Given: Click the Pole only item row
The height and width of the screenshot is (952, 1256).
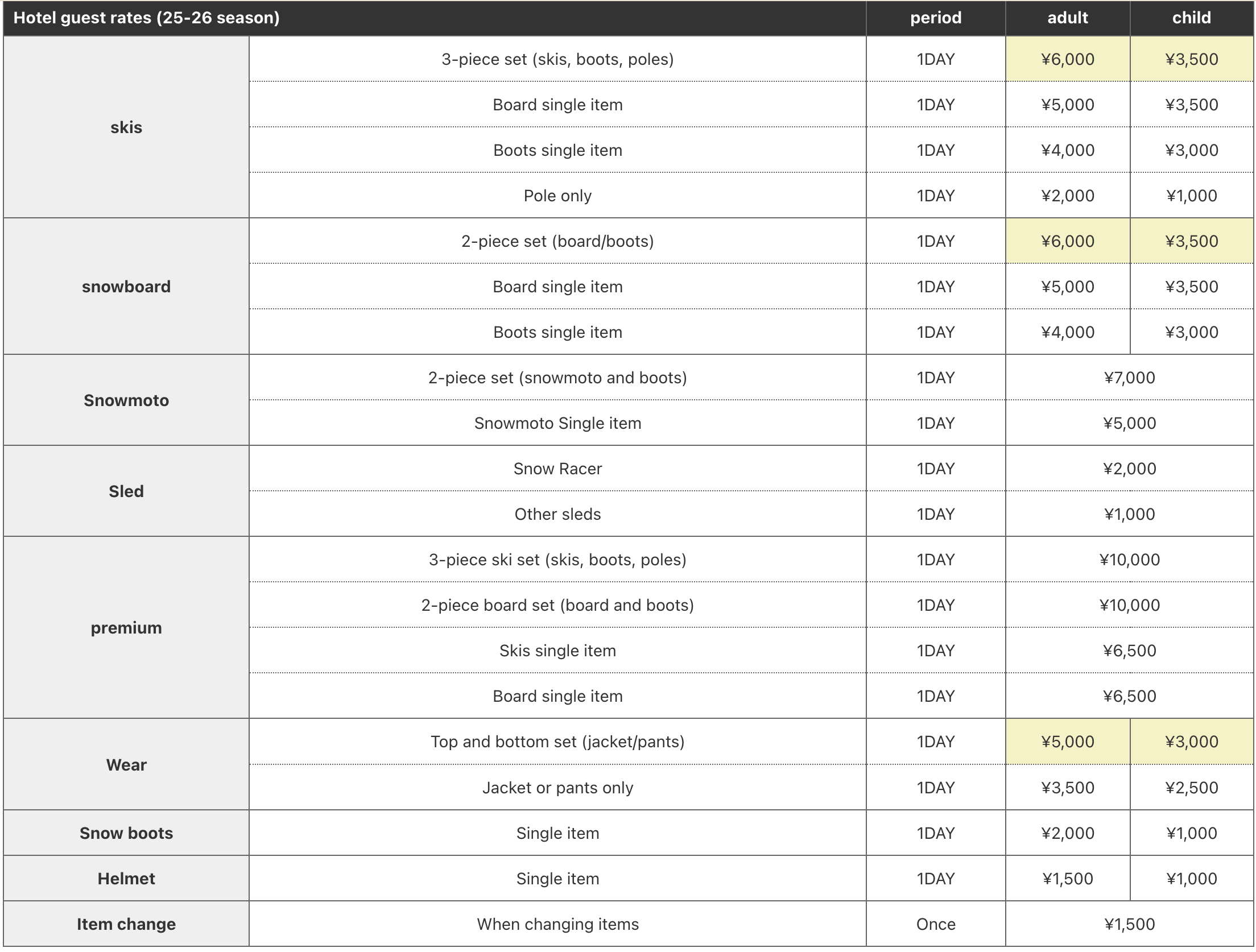Looking at the screenshot, I should point(557,196).
